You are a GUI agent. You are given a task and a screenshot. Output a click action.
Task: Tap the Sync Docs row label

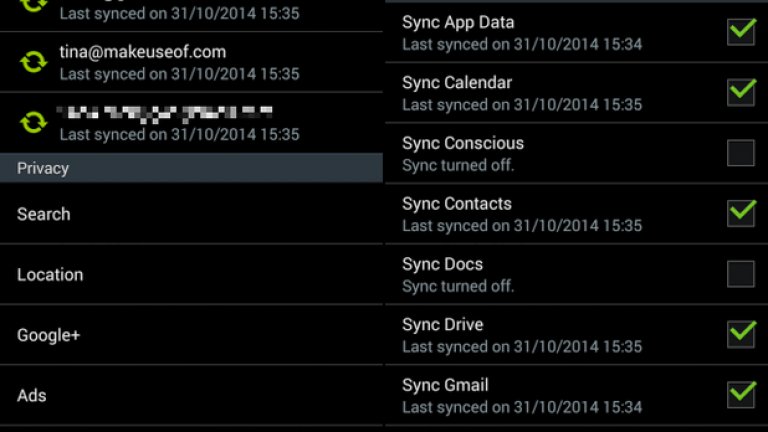tap(442, 264)
